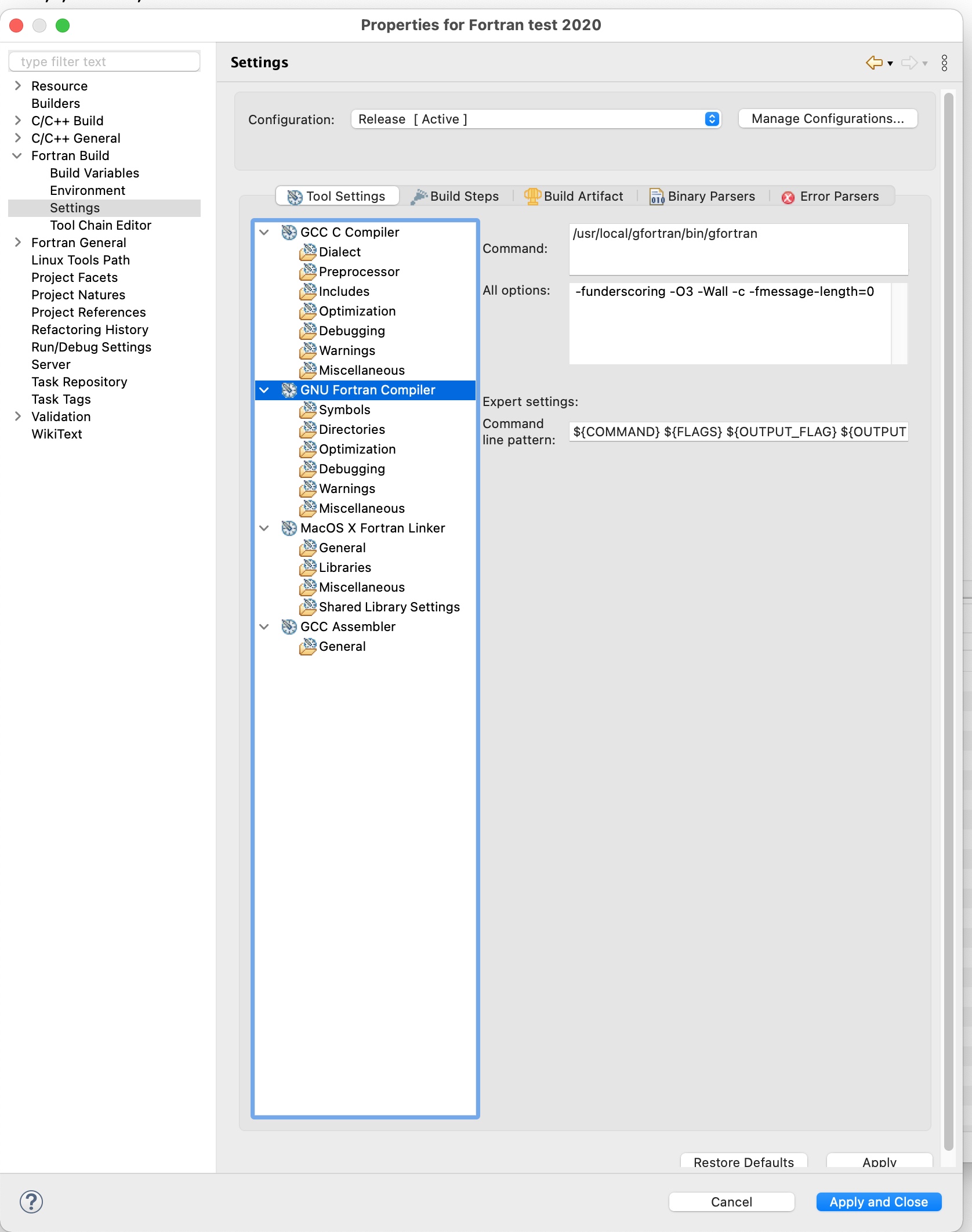
Task: Click the Build Artifact trophy icon
Action: [532, 196]
